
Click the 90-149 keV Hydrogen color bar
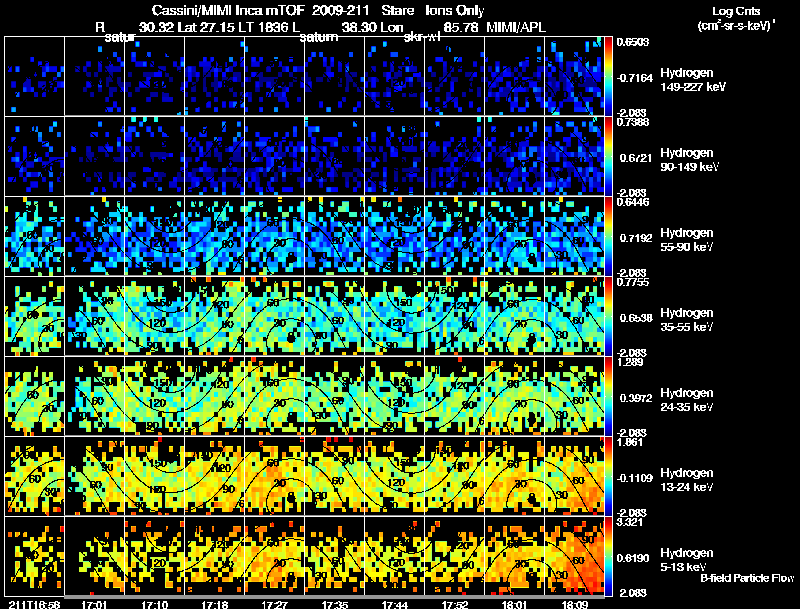point(610,155)
